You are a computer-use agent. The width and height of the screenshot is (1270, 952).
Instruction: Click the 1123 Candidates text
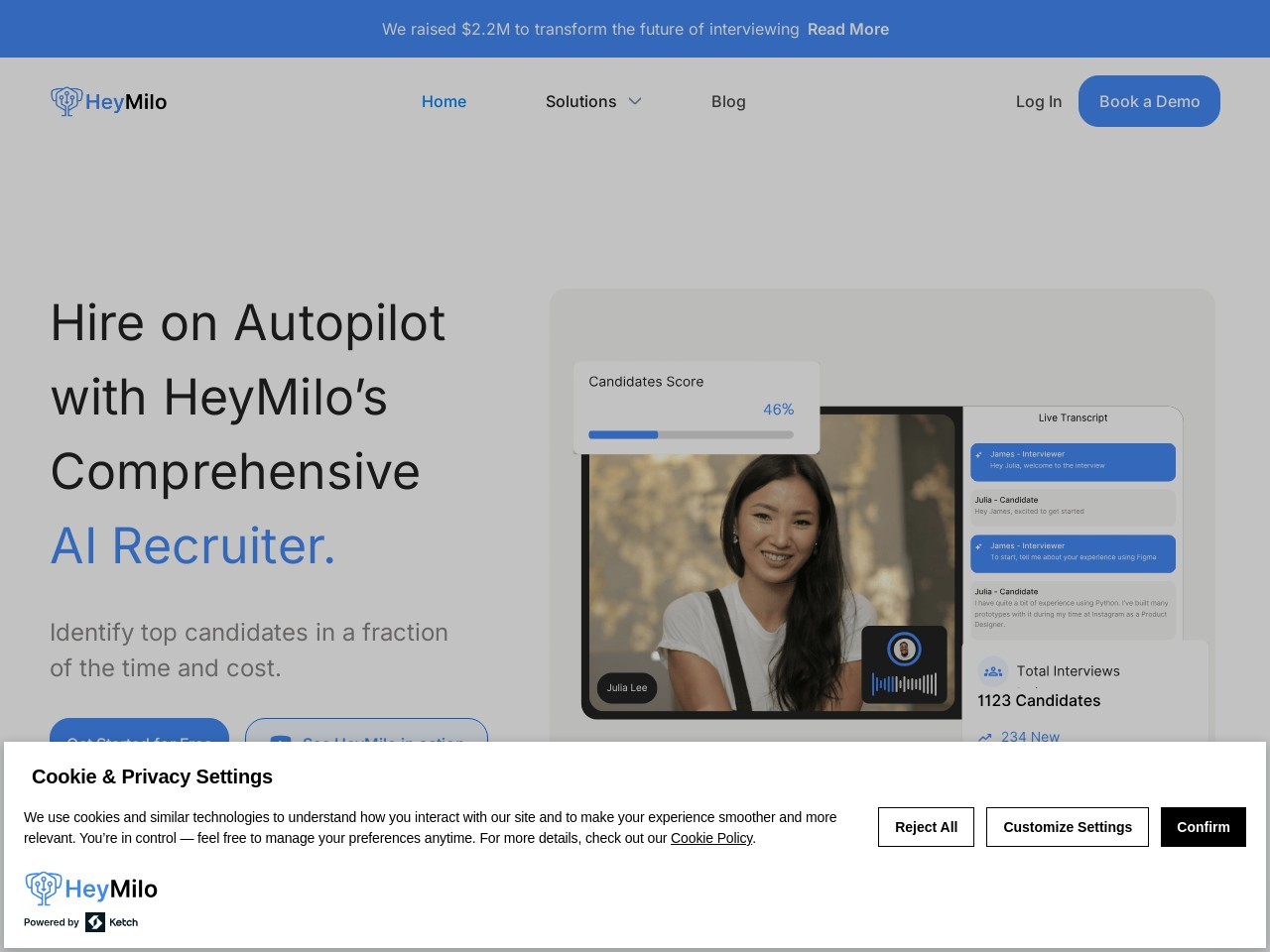tap(1039, 700)
